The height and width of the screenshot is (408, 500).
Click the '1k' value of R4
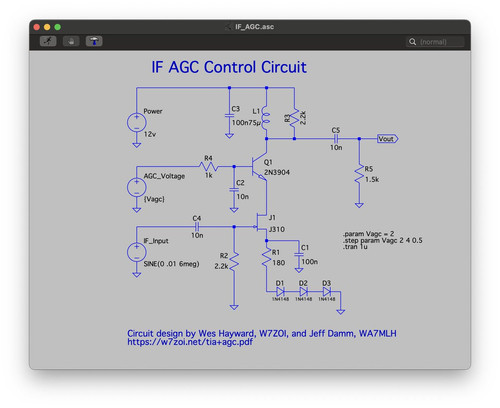209,175
